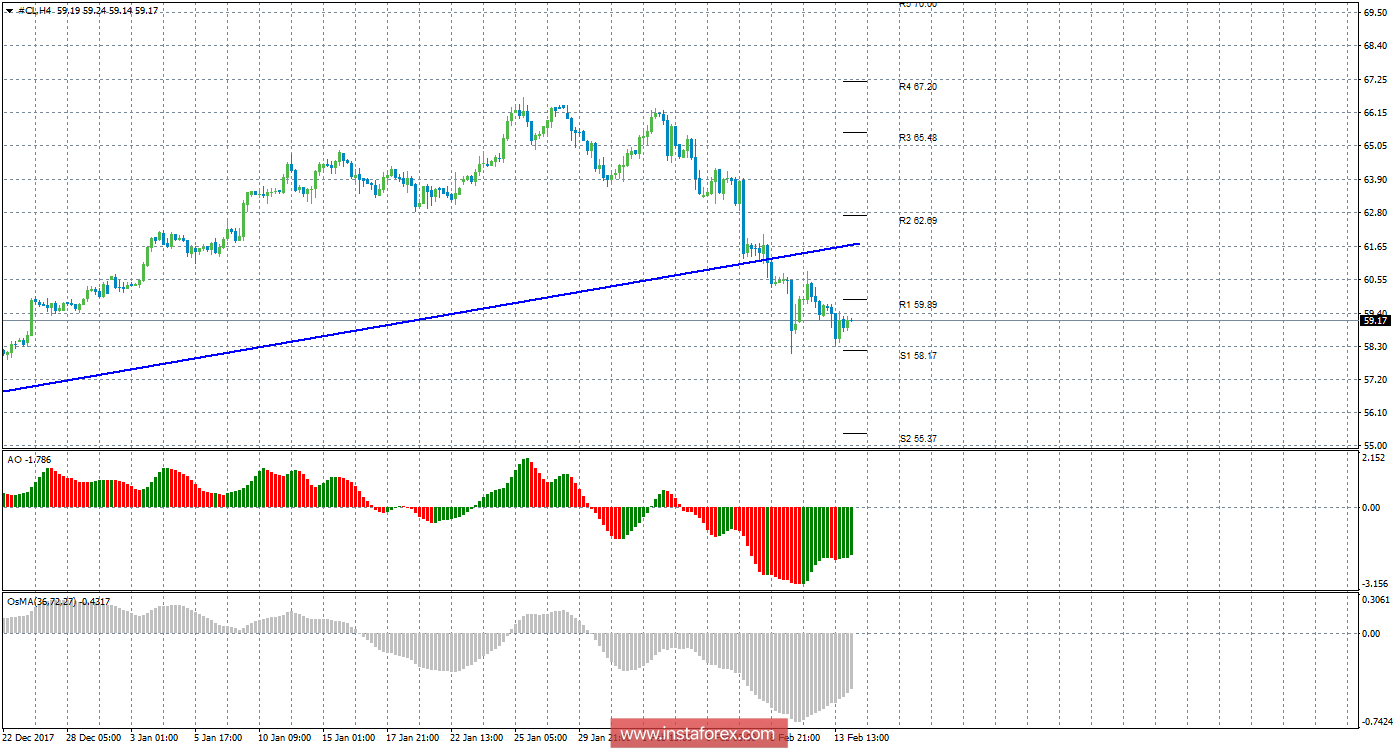Click the 65.05 price scale value

point(1376,146)
